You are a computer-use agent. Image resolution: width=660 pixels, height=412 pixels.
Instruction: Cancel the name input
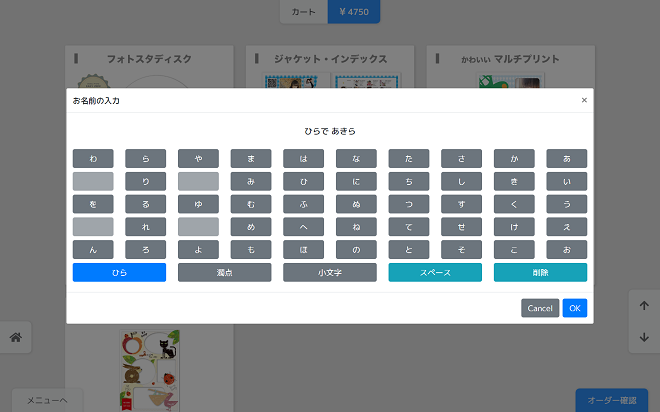pos(540,308)
